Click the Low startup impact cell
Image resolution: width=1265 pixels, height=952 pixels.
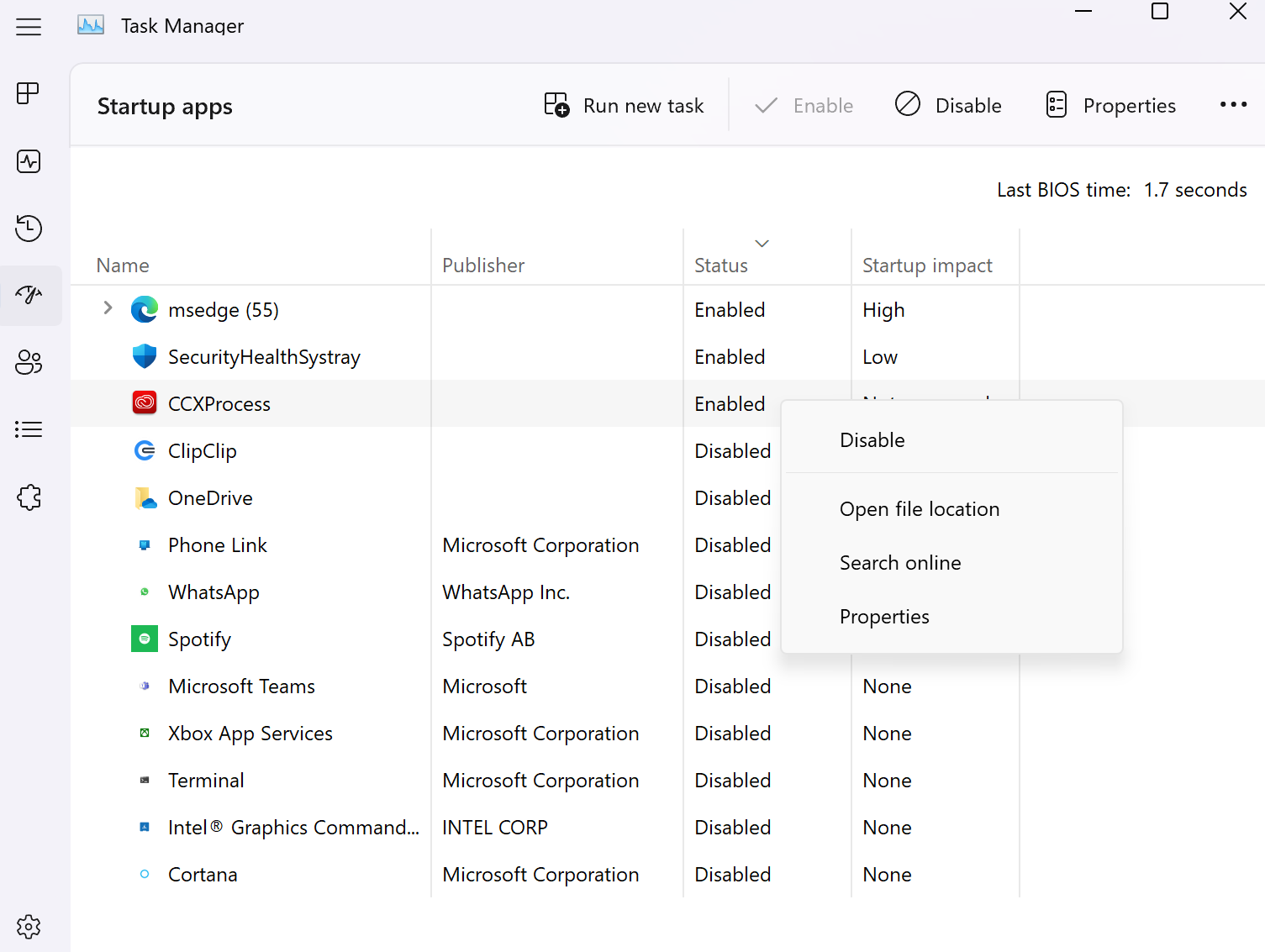pyautogui.click(x=880, y=357)
